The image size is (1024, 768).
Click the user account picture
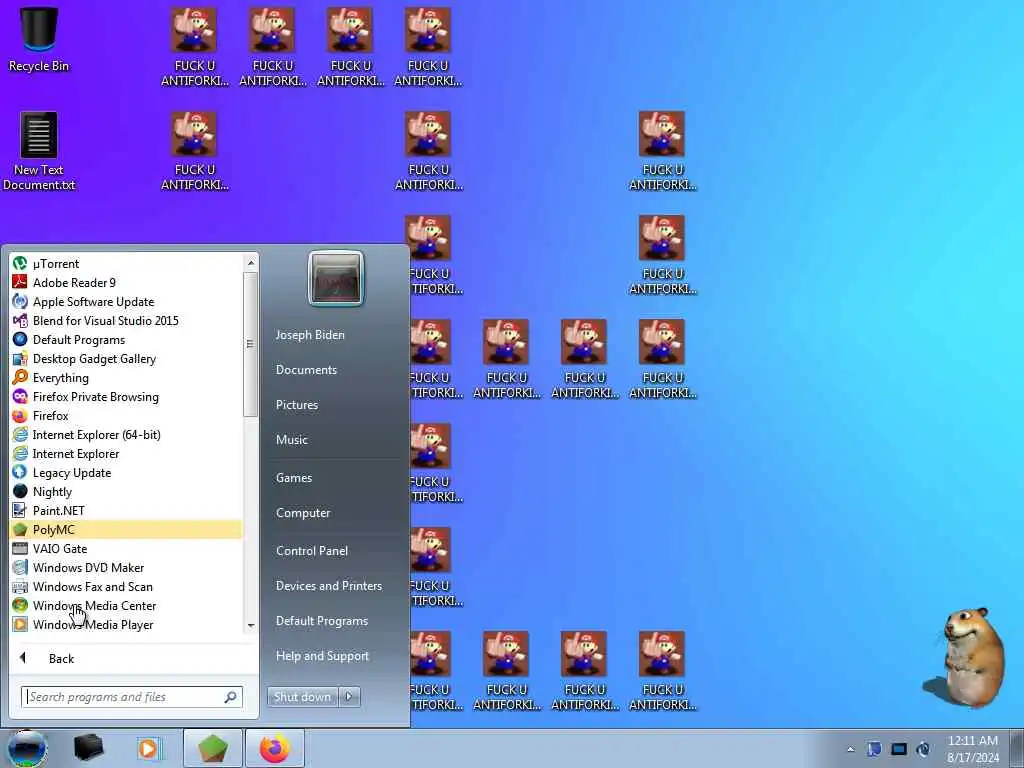tap(336, 278)
